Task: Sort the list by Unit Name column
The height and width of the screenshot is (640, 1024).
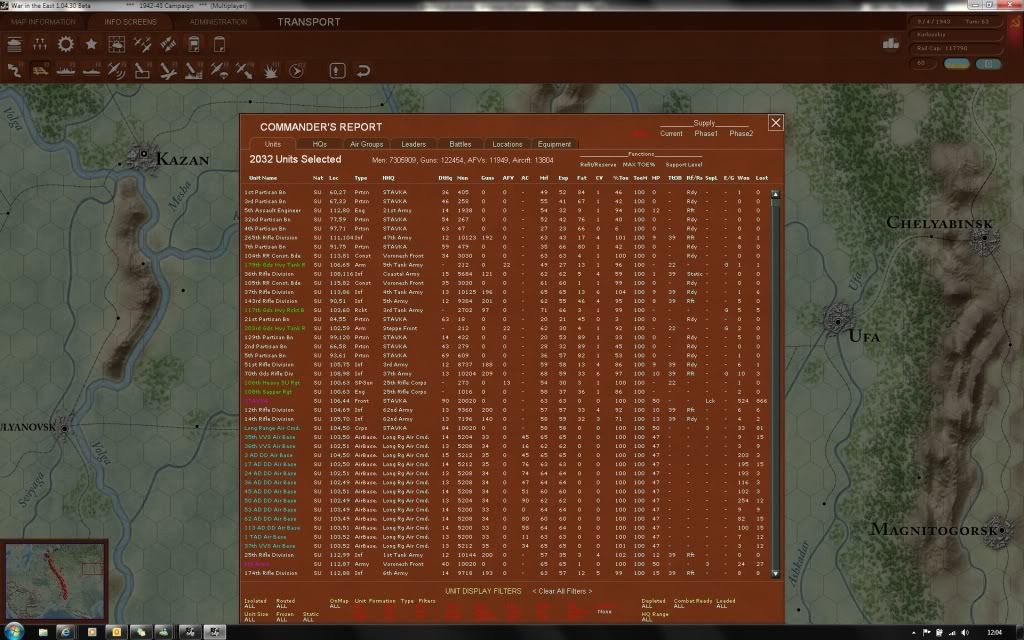Action: 263,178
